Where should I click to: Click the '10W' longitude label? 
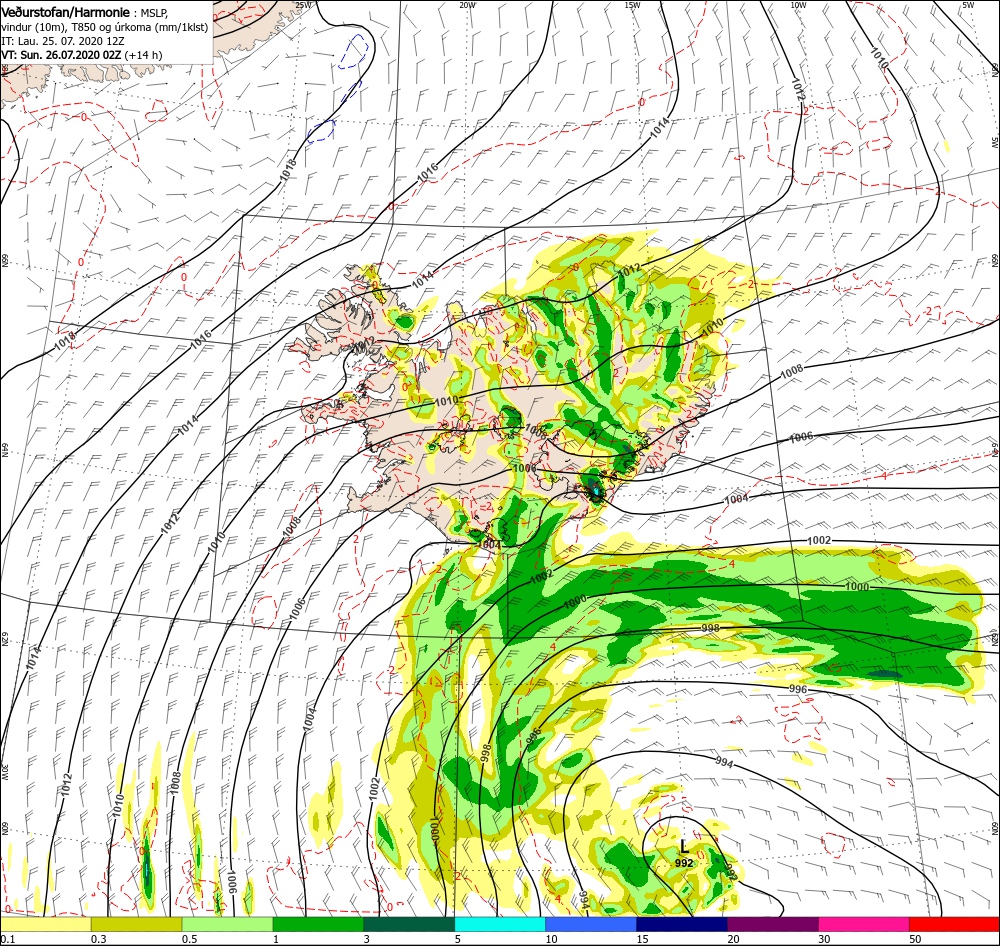pyautogui.click(x=798, y=5)
